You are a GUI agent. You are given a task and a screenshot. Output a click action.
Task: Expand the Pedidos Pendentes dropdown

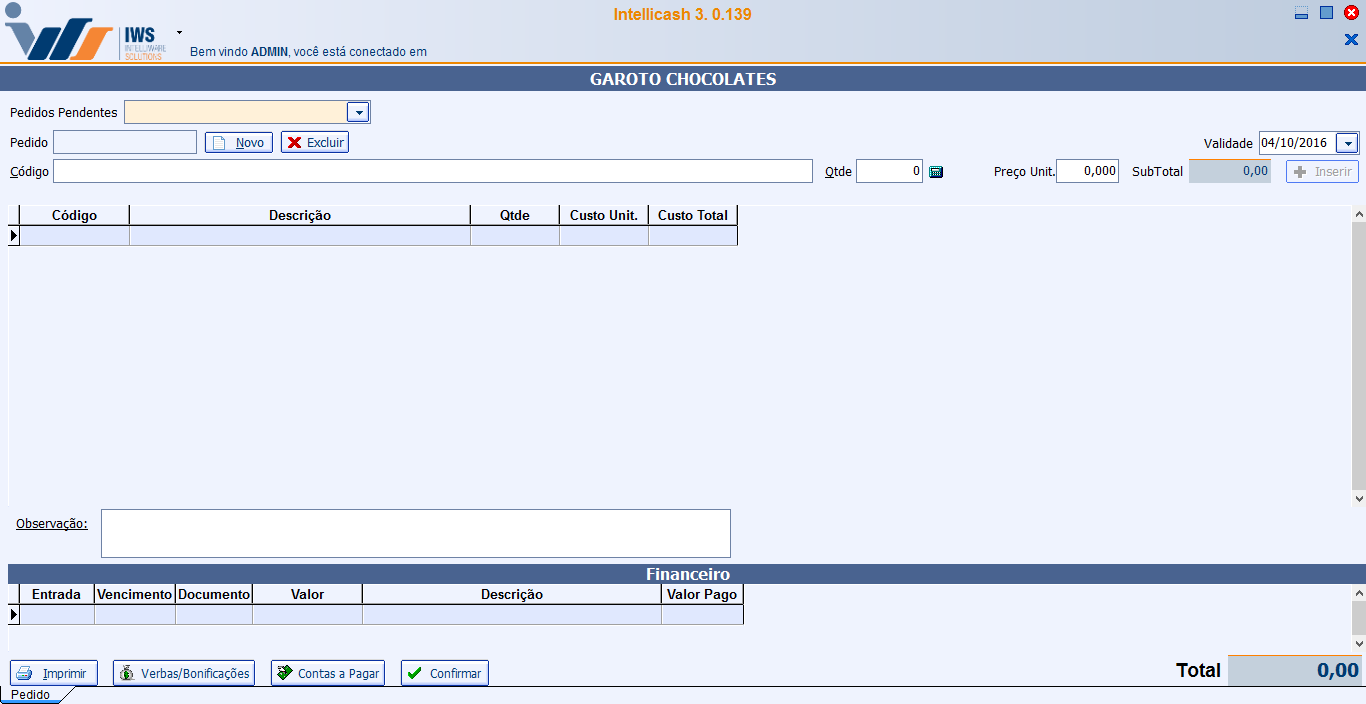pyautogui.click(x=358, y=112)
